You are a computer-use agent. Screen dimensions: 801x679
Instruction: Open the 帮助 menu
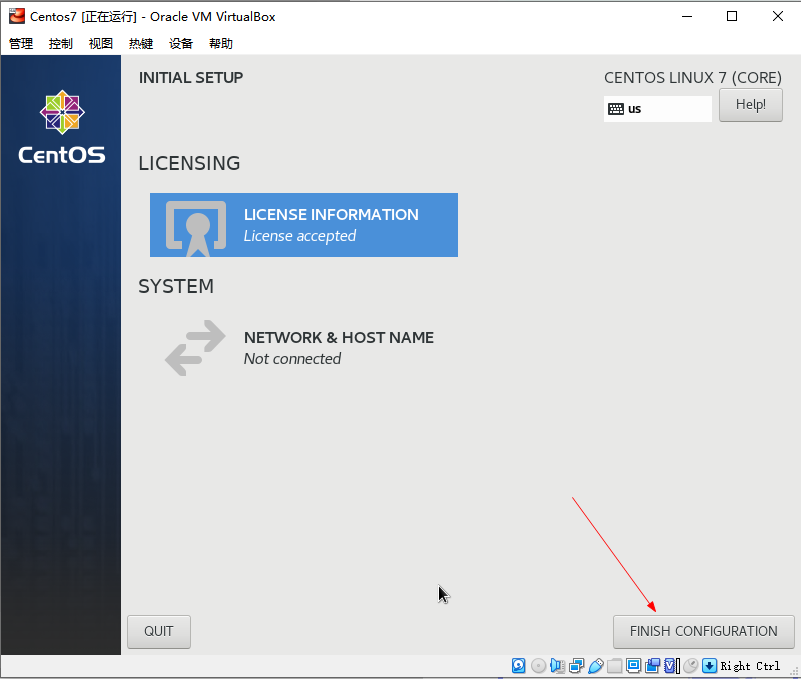[221, 43]
